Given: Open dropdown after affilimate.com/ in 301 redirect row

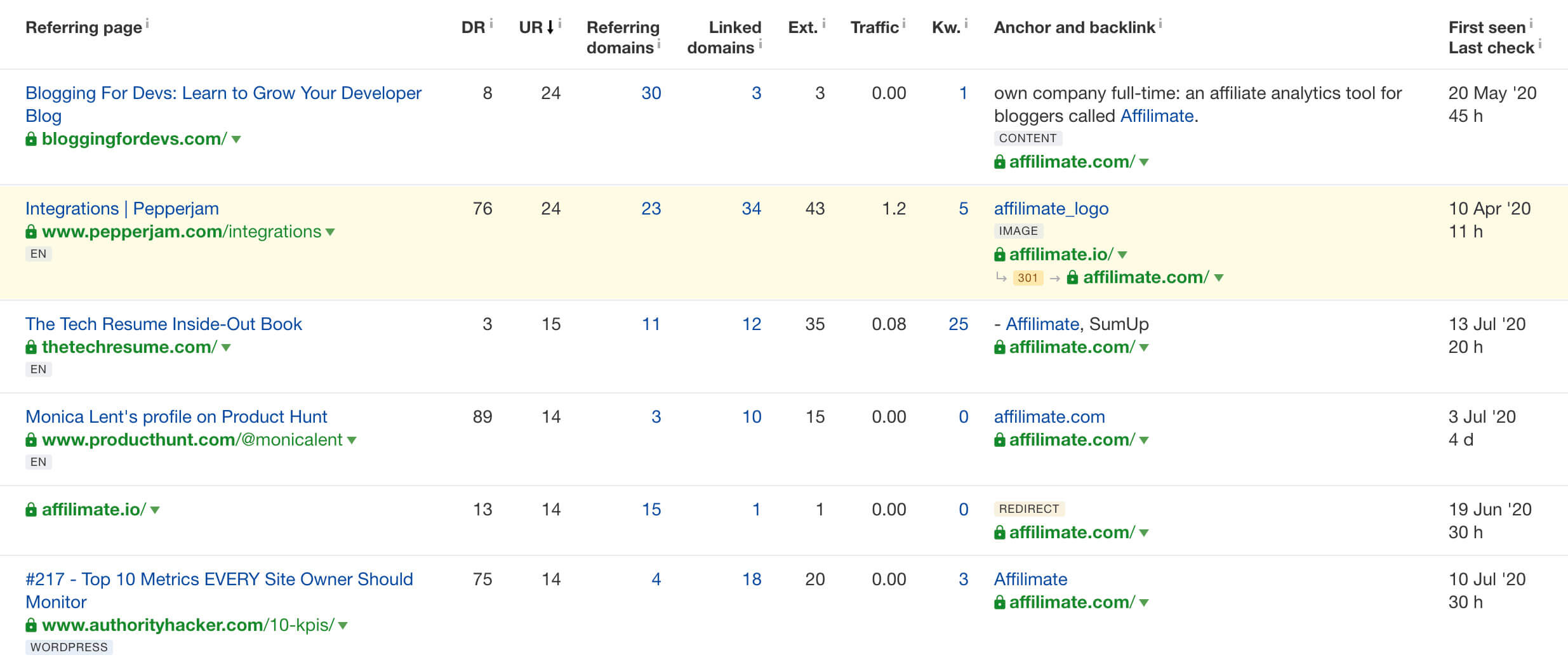Looking at the screenshot, I should pyautogui.click(x=1219, y=277).
